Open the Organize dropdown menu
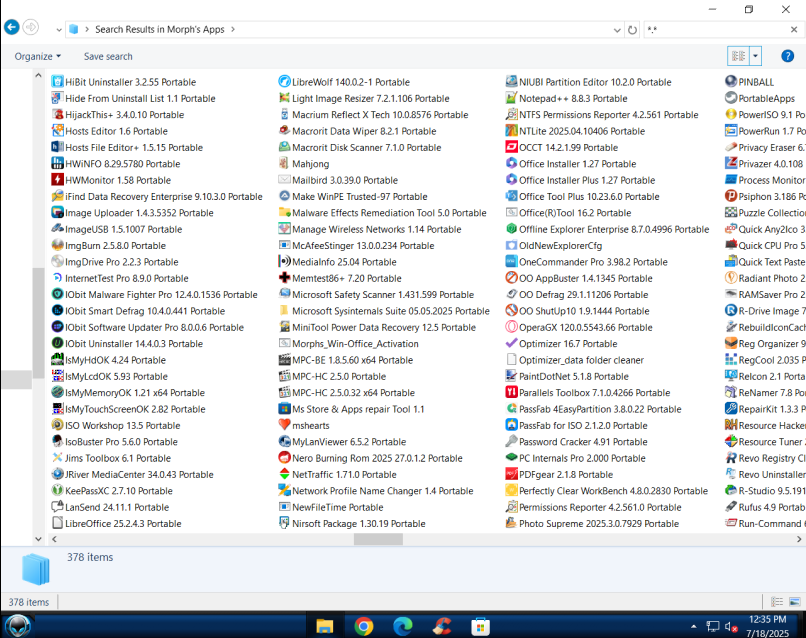The height and width of the screenshot is (638, 806). point(38,57)
